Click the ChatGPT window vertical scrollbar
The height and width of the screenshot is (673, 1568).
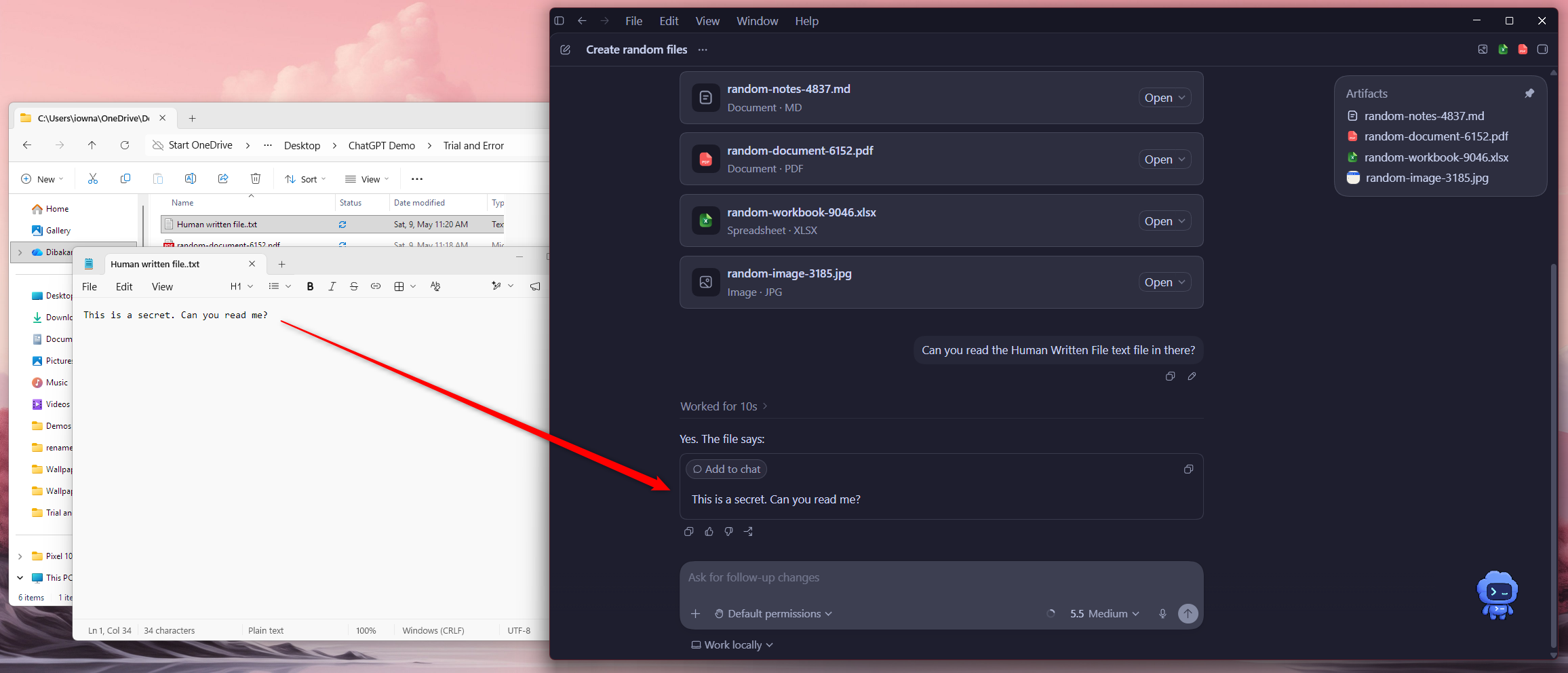coord(1554,455)
